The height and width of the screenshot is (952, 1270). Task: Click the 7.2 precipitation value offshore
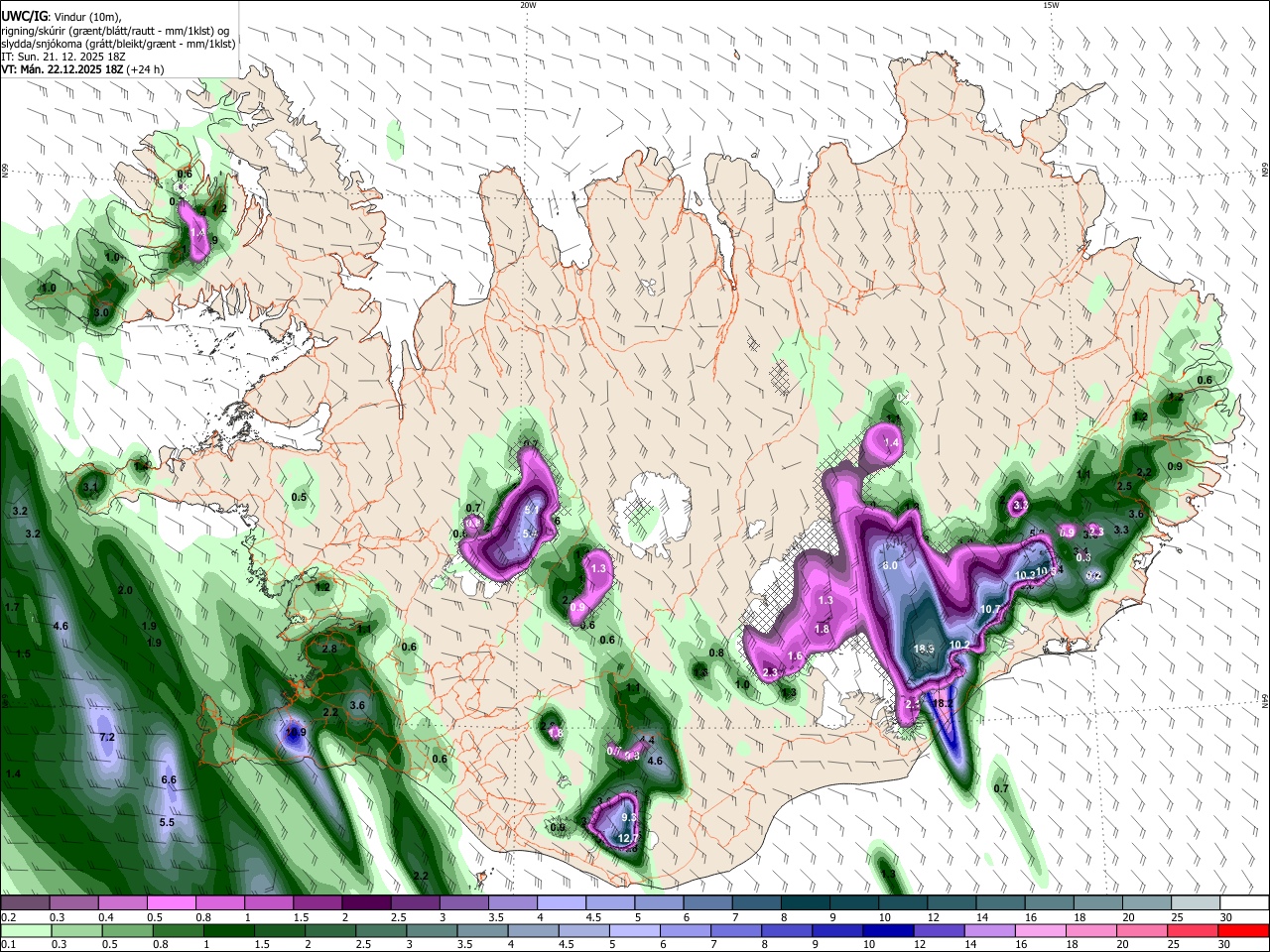(108, 737)
